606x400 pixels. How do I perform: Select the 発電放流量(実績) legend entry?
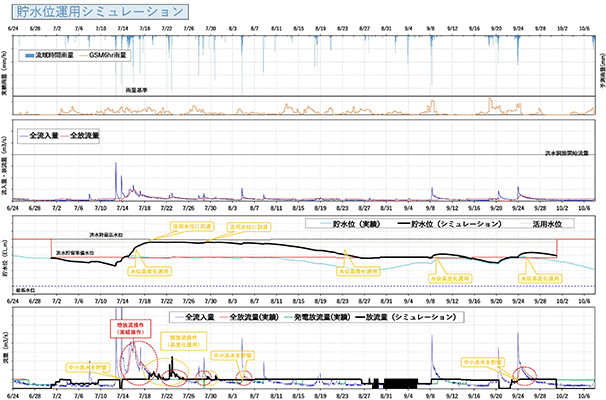pos(317,317)
